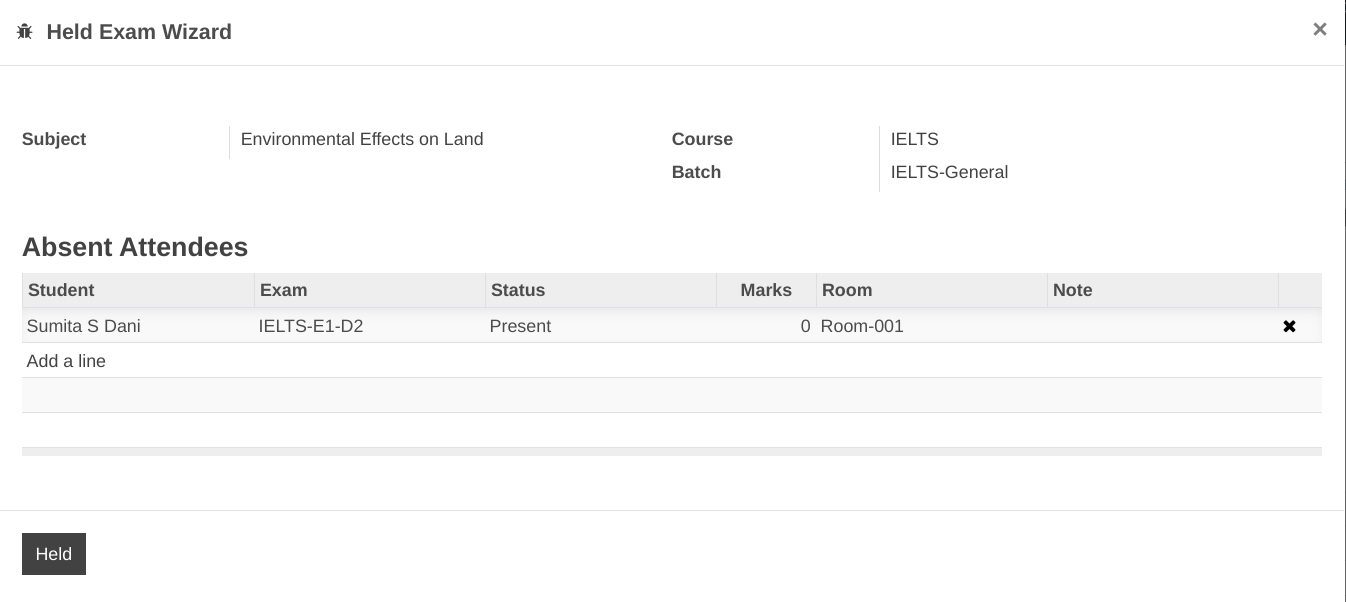Click the debug bug icon in header
The image size is (1346, 602).
pos(25,32)
